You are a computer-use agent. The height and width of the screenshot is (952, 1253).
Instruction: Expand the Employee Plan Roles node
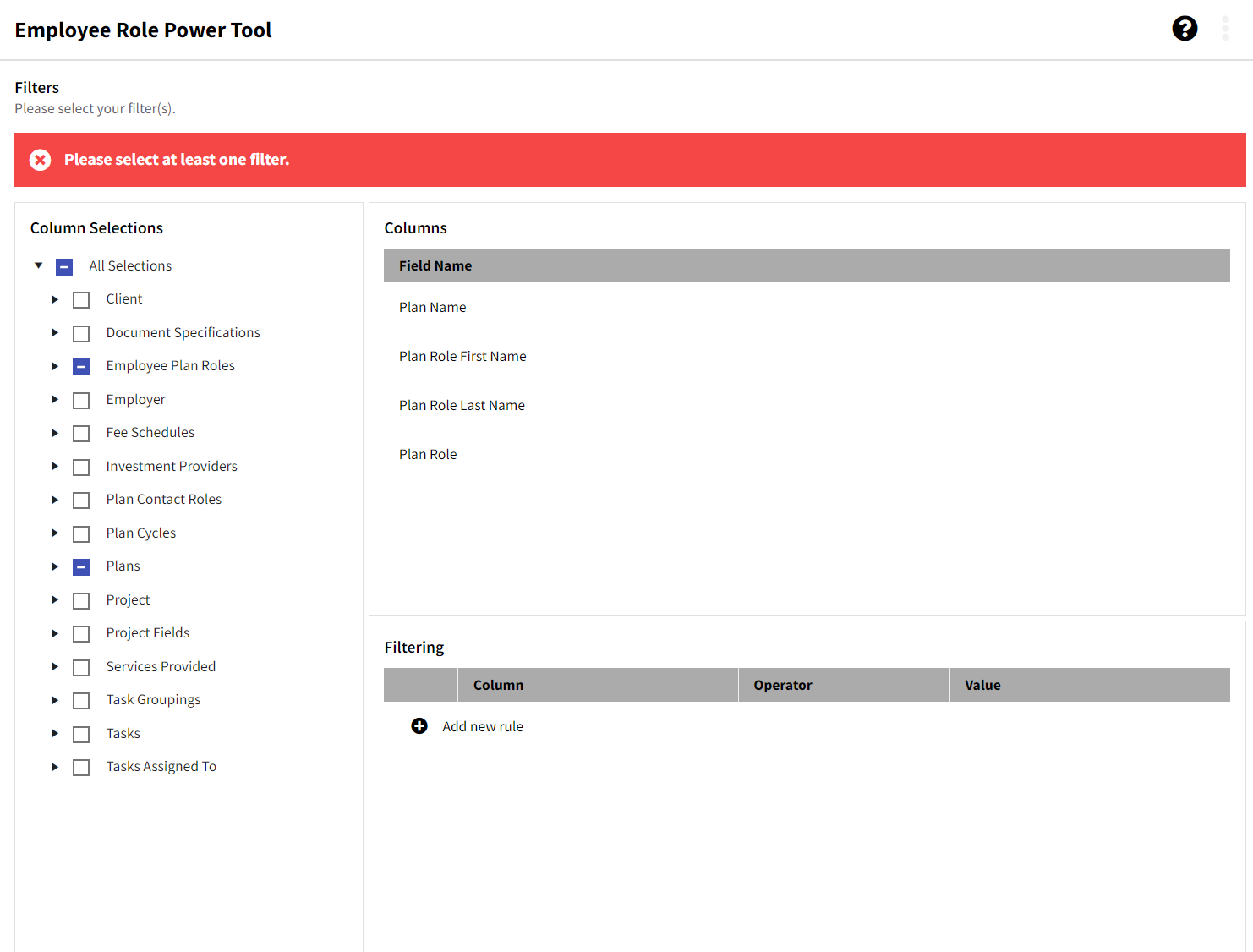point(55,366)
